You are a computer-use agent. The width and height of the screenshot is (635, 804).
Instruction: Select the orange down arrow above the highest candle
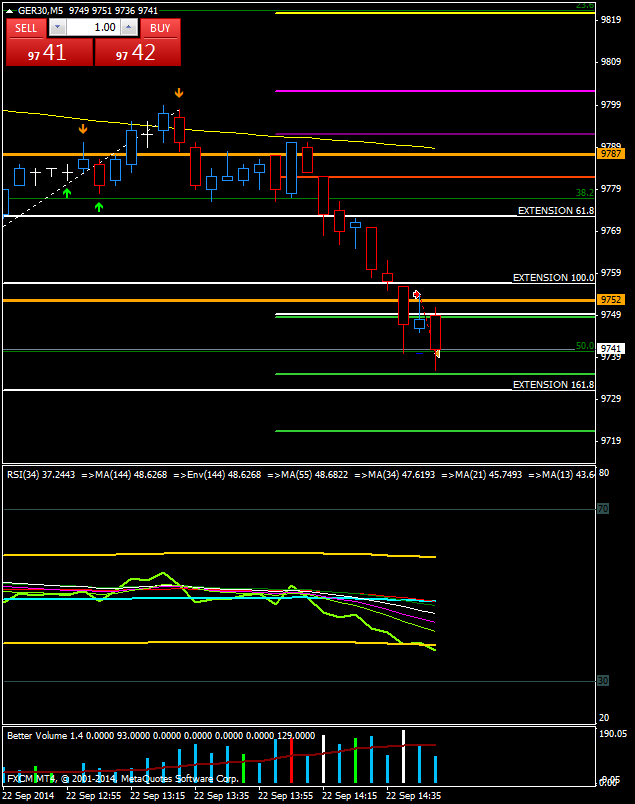[x=179, y=93]
